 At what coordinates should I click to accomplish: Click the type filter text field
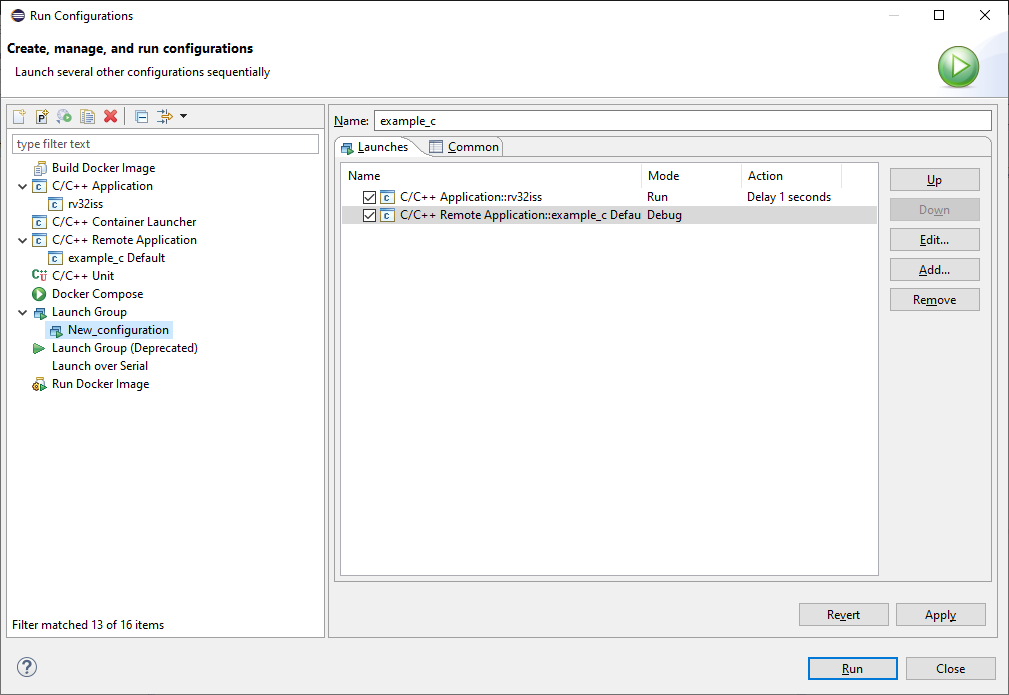(x=165, y=144)
